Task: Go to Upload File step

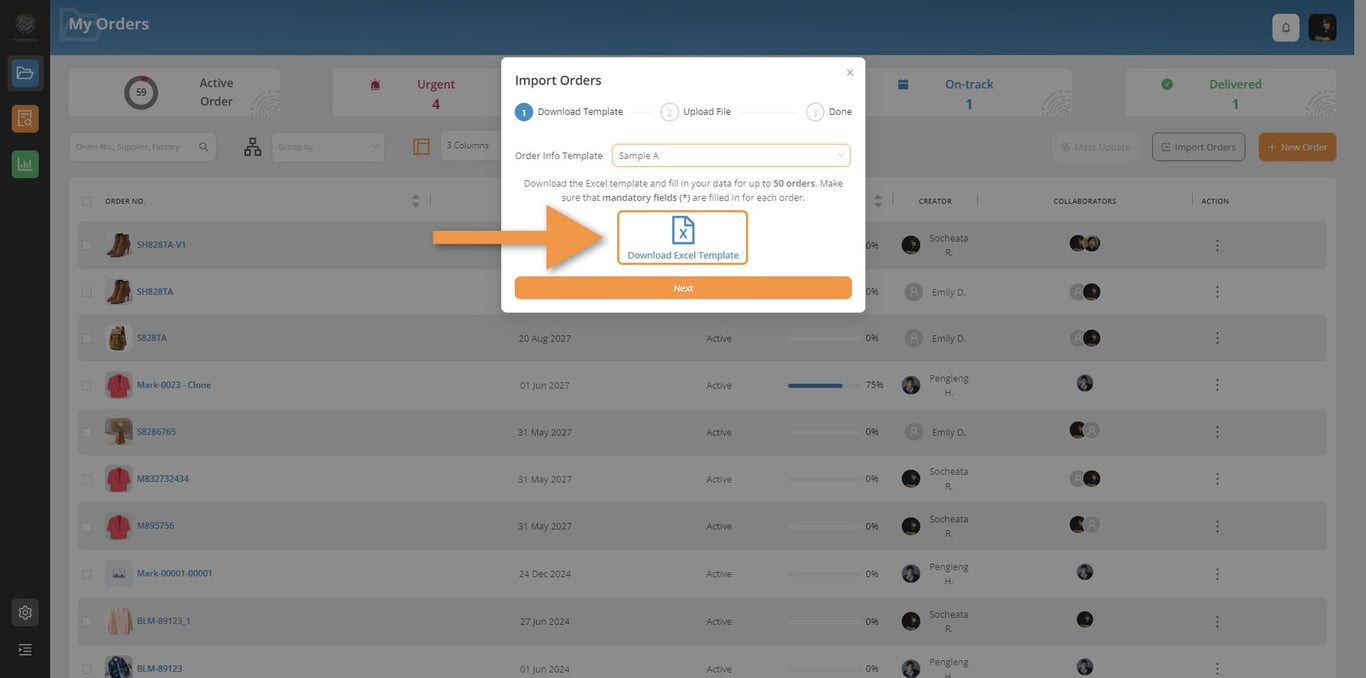Action: click(x=696, y=112)
